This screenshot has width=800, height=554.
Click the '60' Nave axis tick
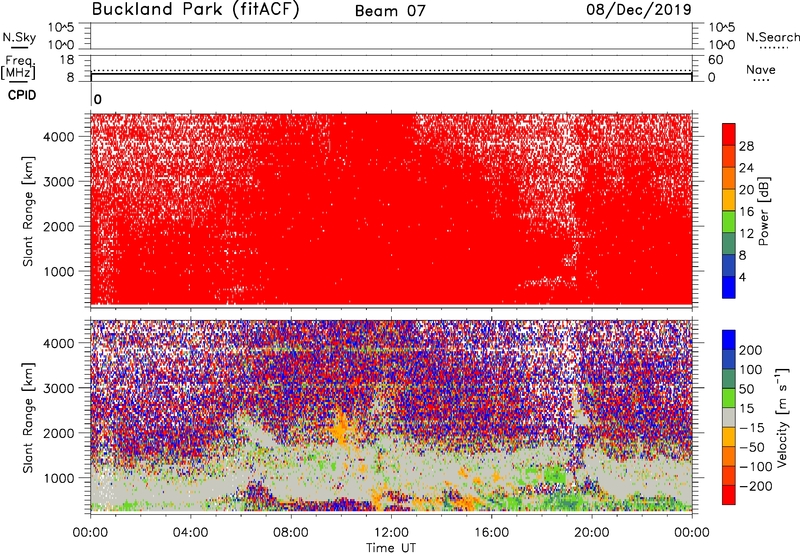(x=716, y=60)
